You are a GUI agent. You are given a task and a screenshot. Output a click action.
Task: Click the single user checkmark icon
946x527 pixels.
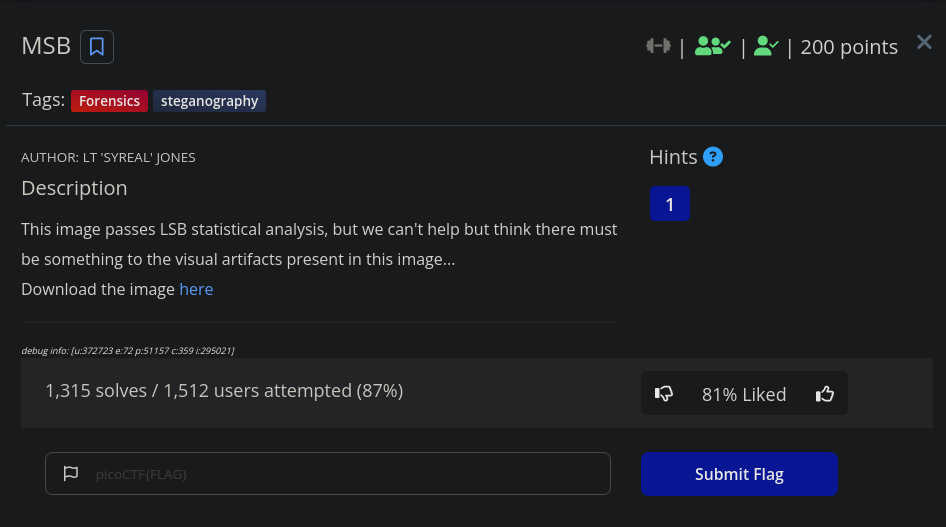pos(766,46)
